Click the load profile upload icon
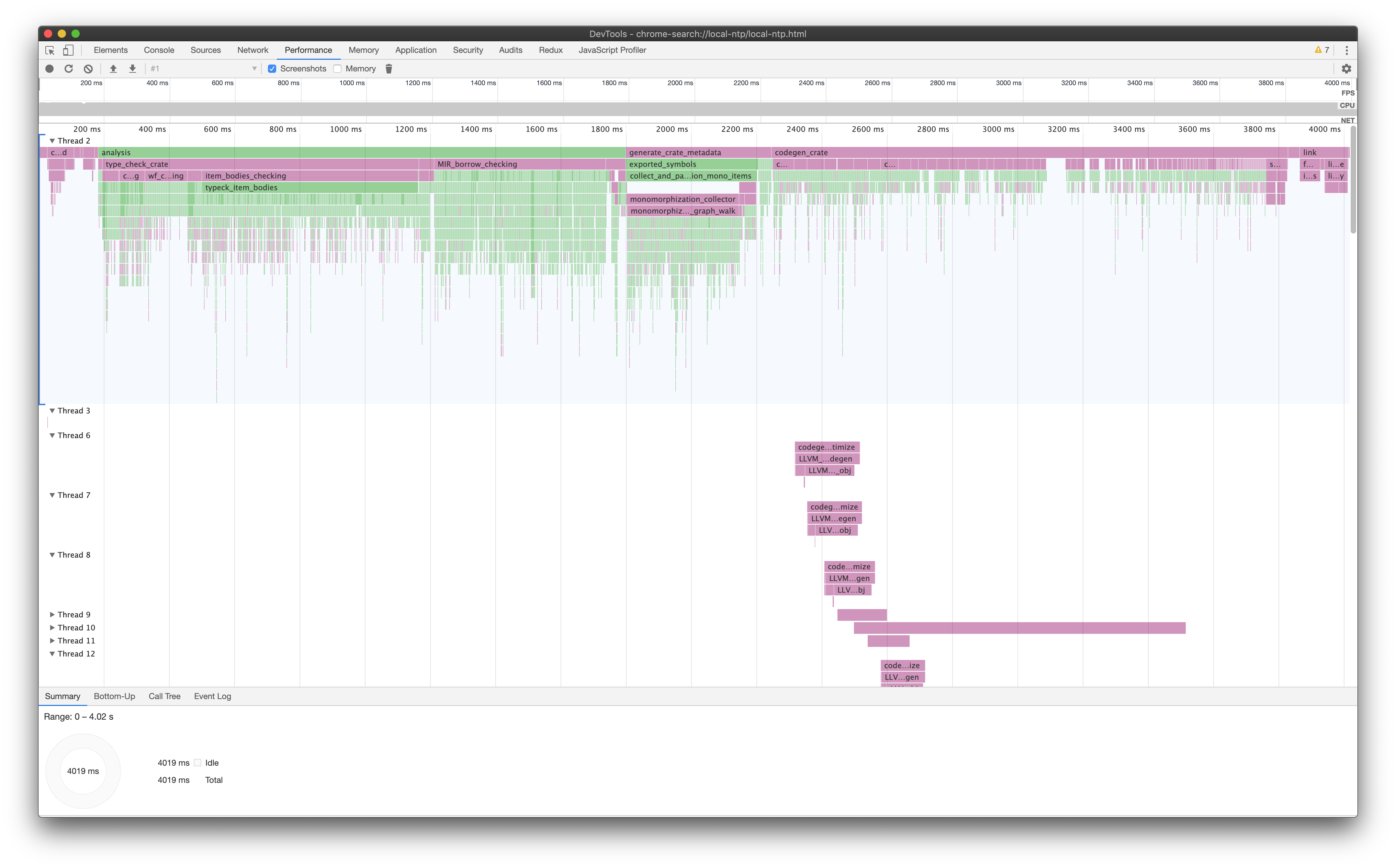Image resolution: width=1396 pixels, height=868 pixels. click(113, 69)
